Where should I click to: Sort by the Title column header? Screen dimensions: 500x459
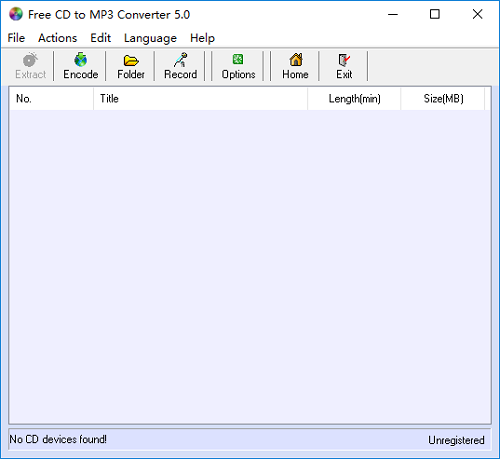200,99
